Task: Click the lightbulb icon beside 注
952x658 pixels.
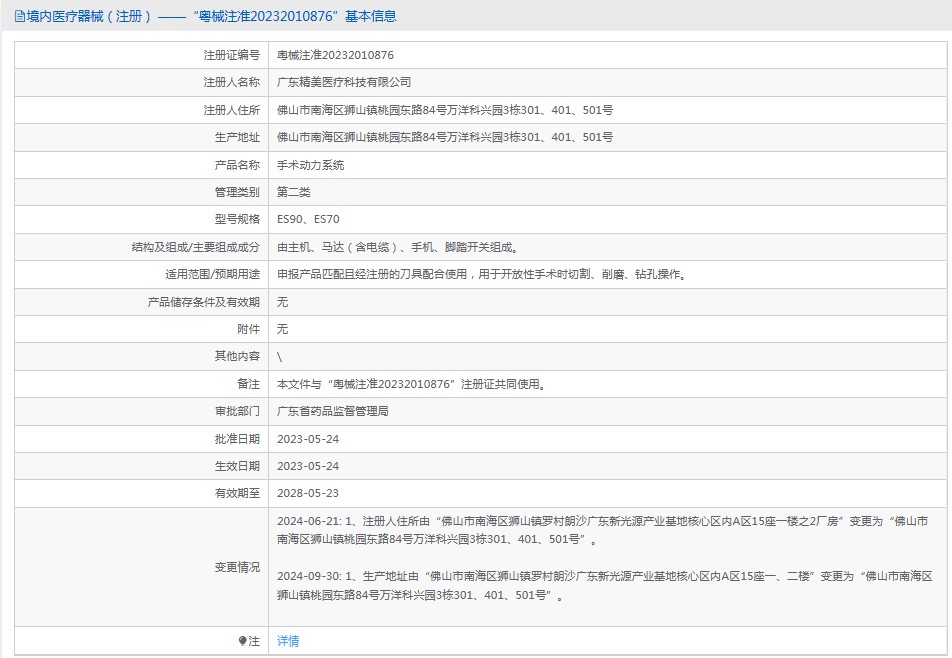Action: pos(243,641)
